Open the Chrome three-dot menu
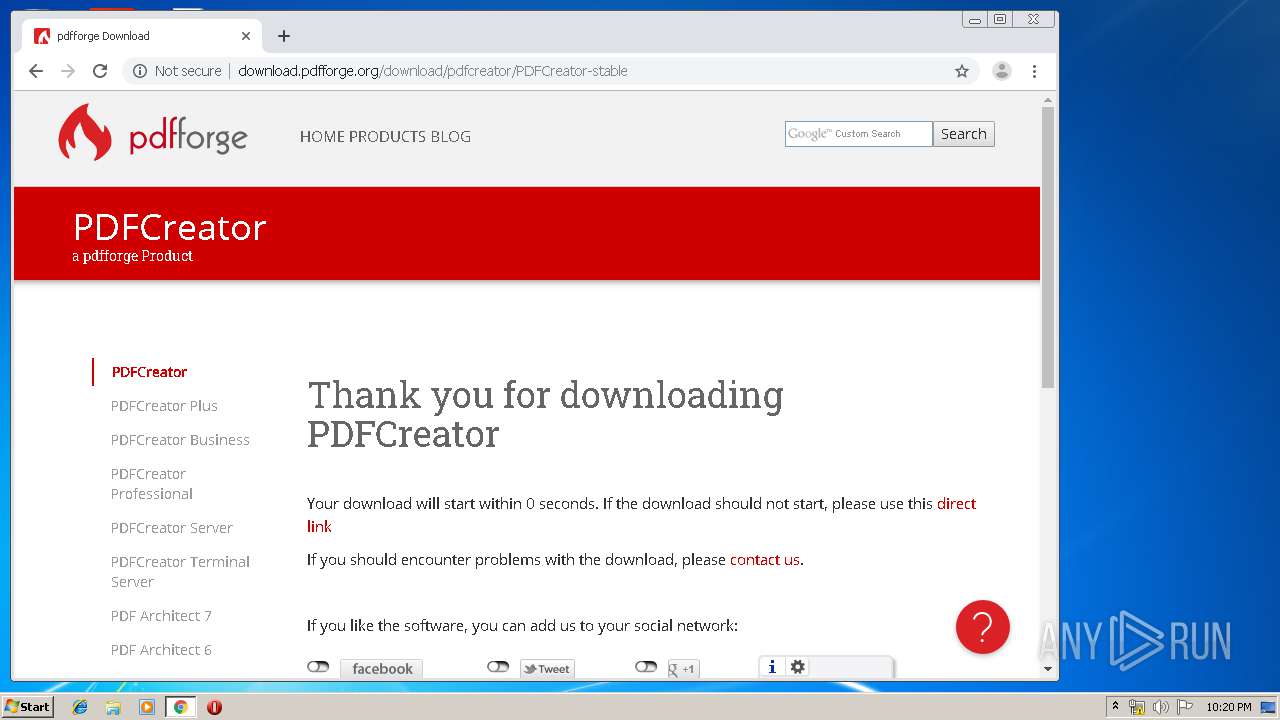 (1034, 71)
